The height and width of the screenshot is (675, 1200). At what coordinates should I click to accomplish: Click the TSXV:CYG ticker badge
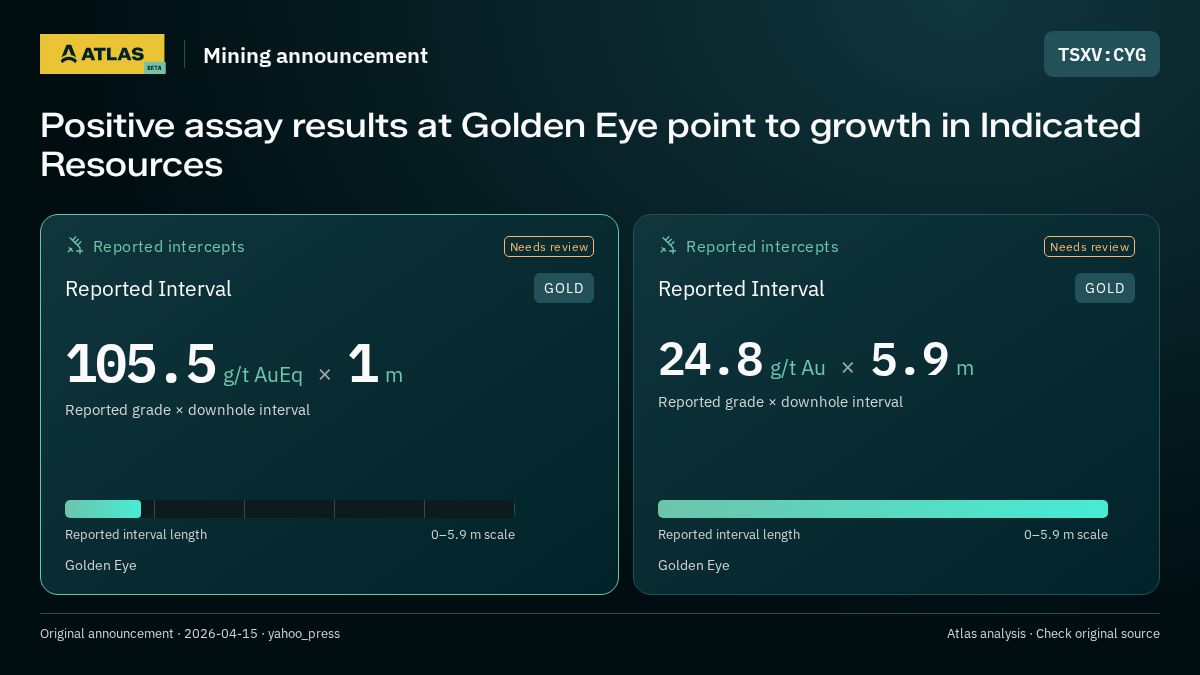click(1102, 54)
